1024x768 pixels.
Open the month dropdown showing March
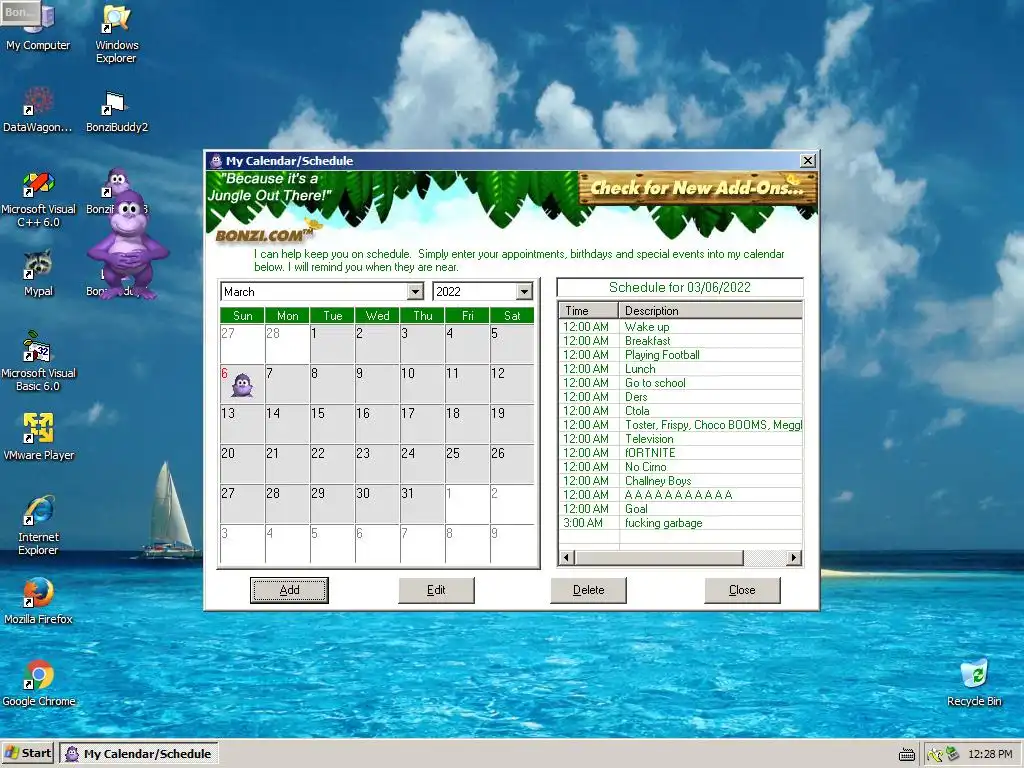(415, 291)
